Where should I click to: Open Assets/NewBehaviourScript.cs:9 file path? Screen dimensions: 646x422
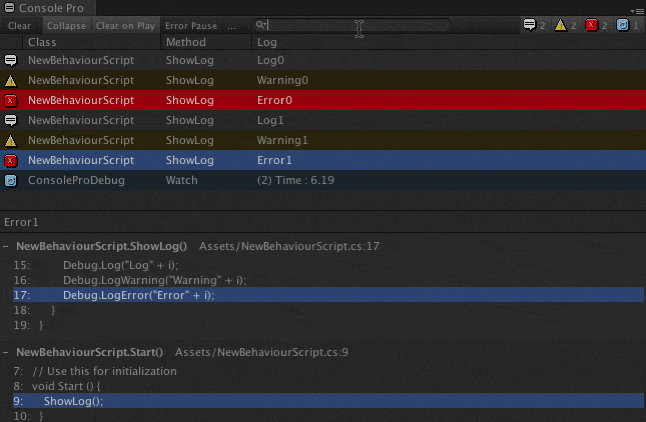coord(262,352)
